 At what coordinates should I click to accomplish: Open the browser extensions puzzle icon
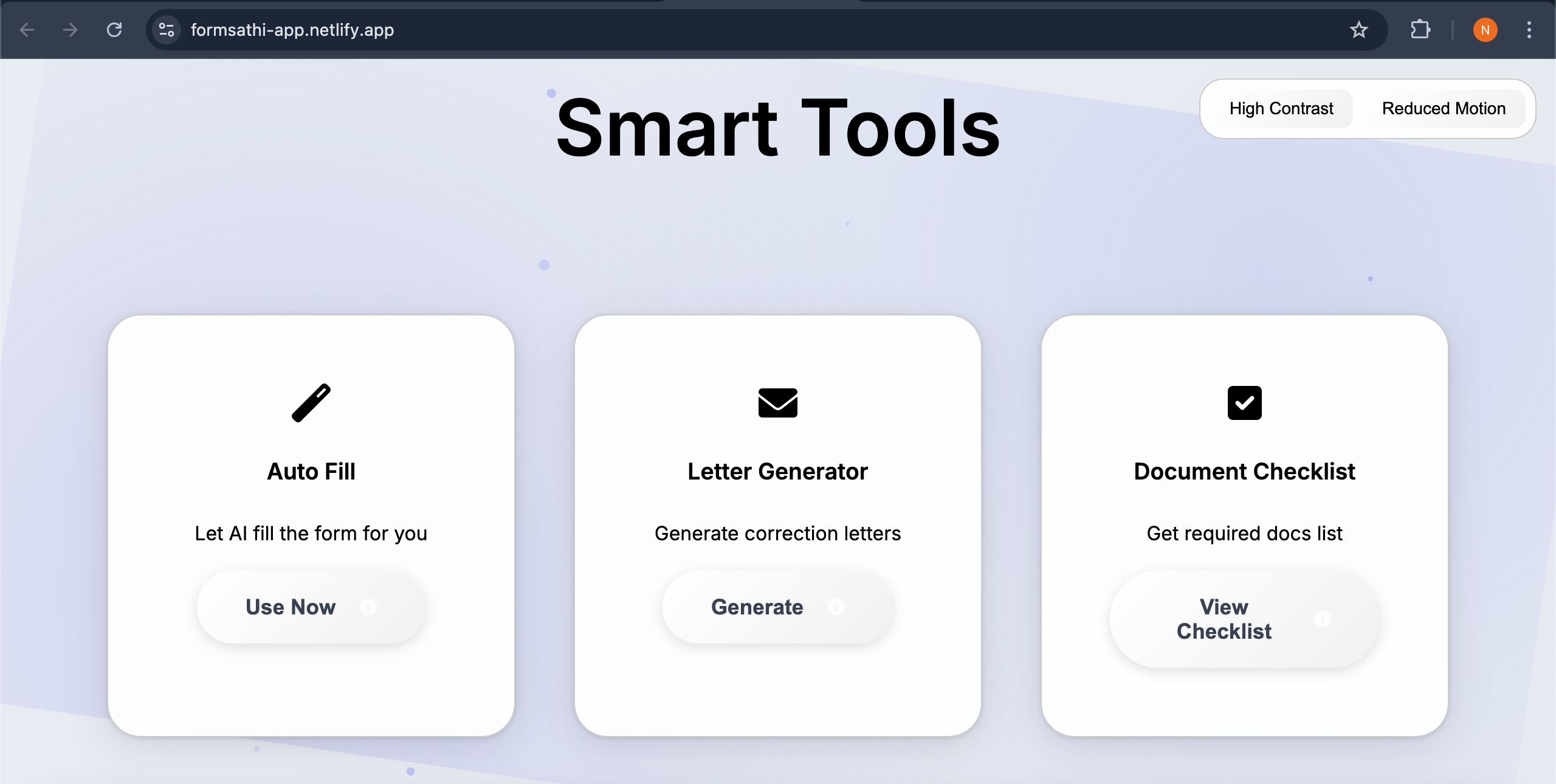1420,30
